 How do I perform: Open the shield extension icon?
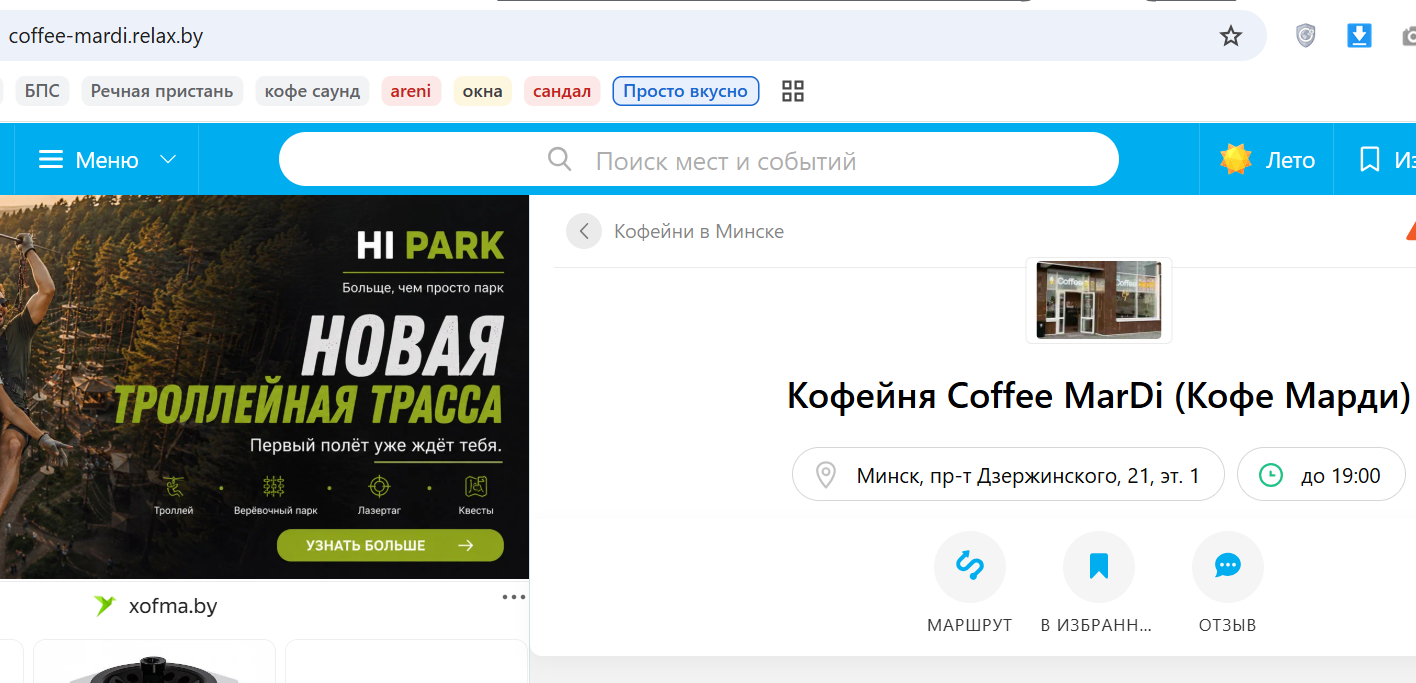pos(1305,36)
